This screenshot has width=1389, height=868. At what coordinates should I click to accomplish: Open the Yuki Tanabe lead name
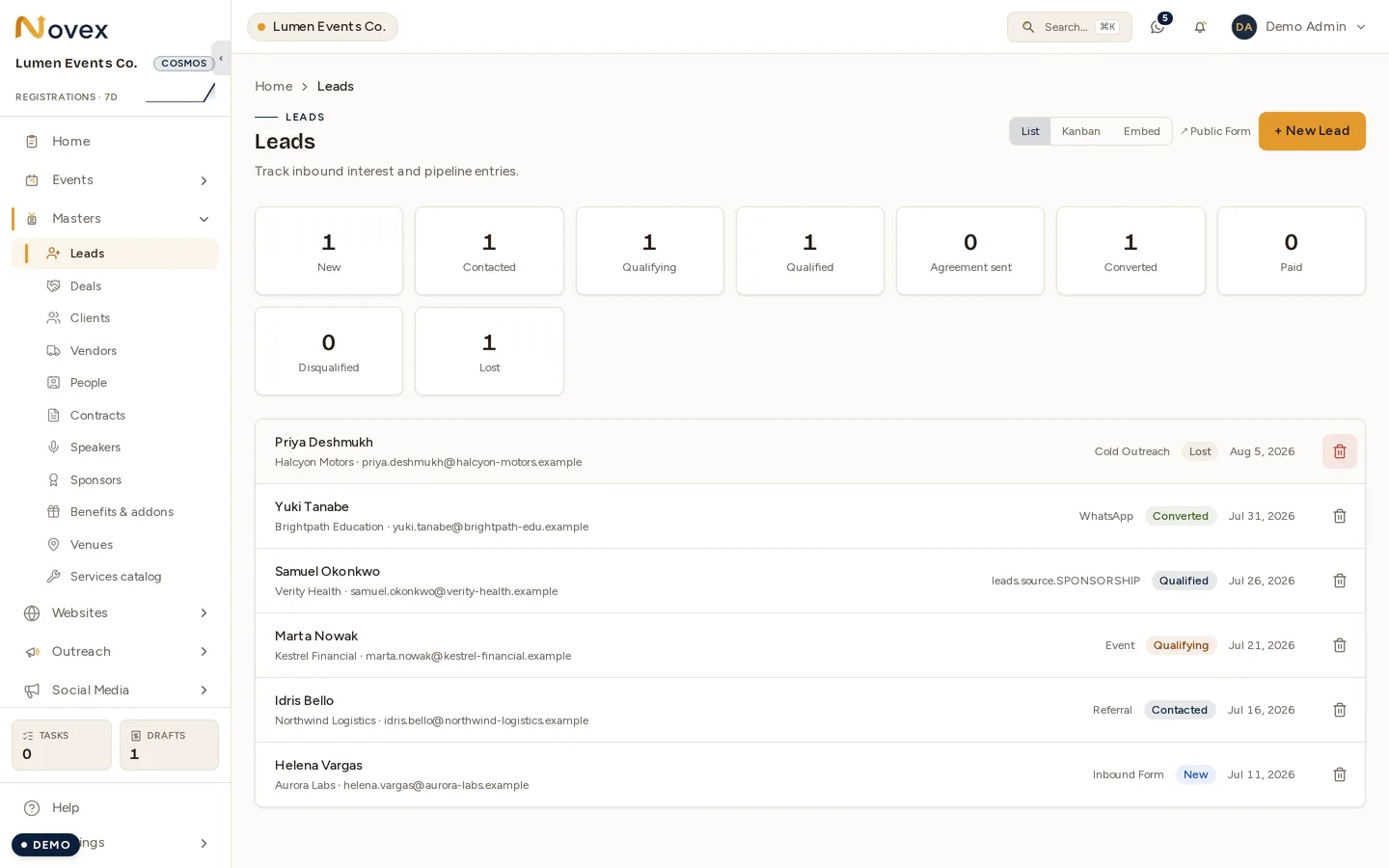click(x=312, y=507)
